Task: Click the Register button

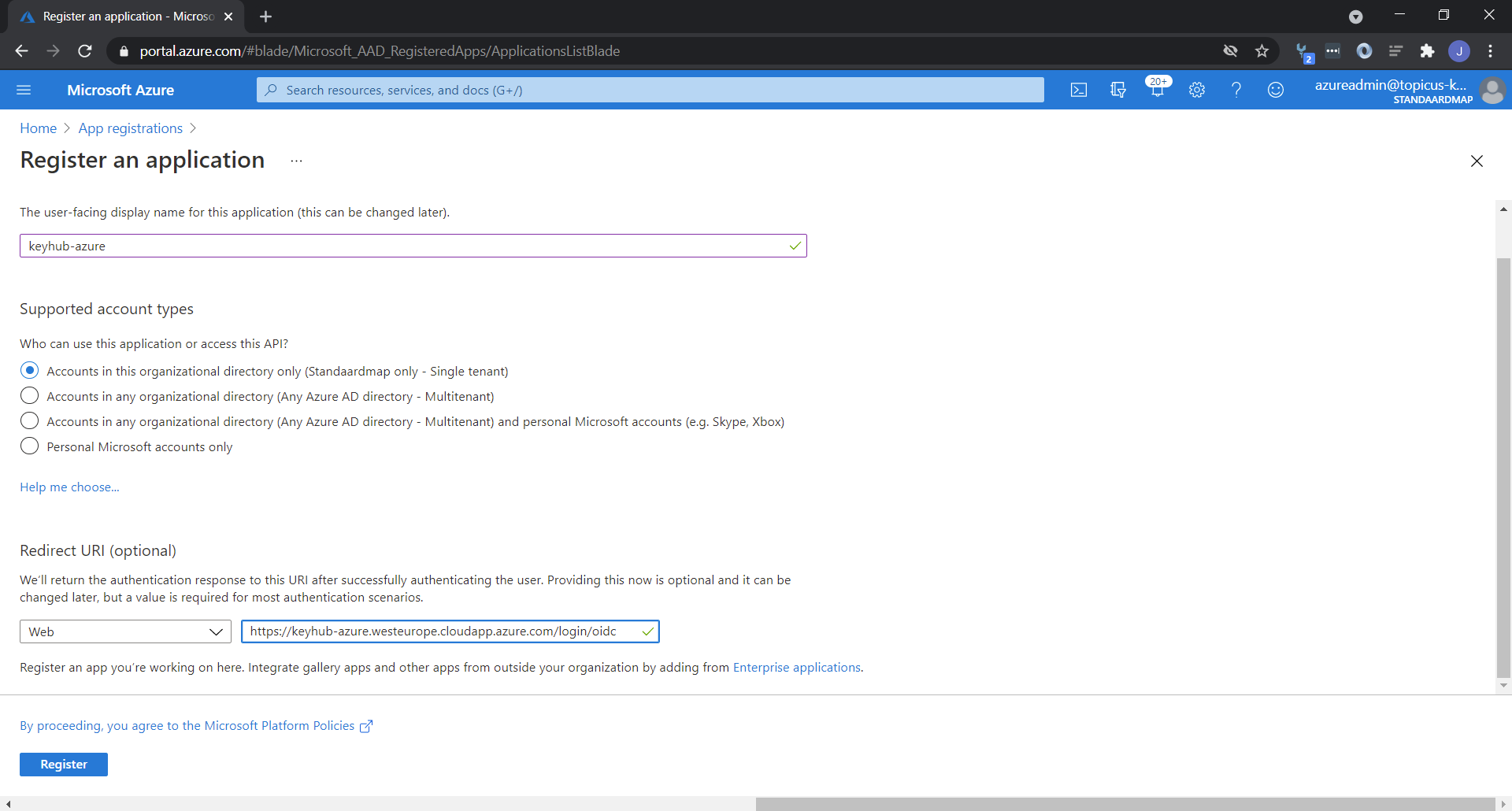Action: point(63,764)
